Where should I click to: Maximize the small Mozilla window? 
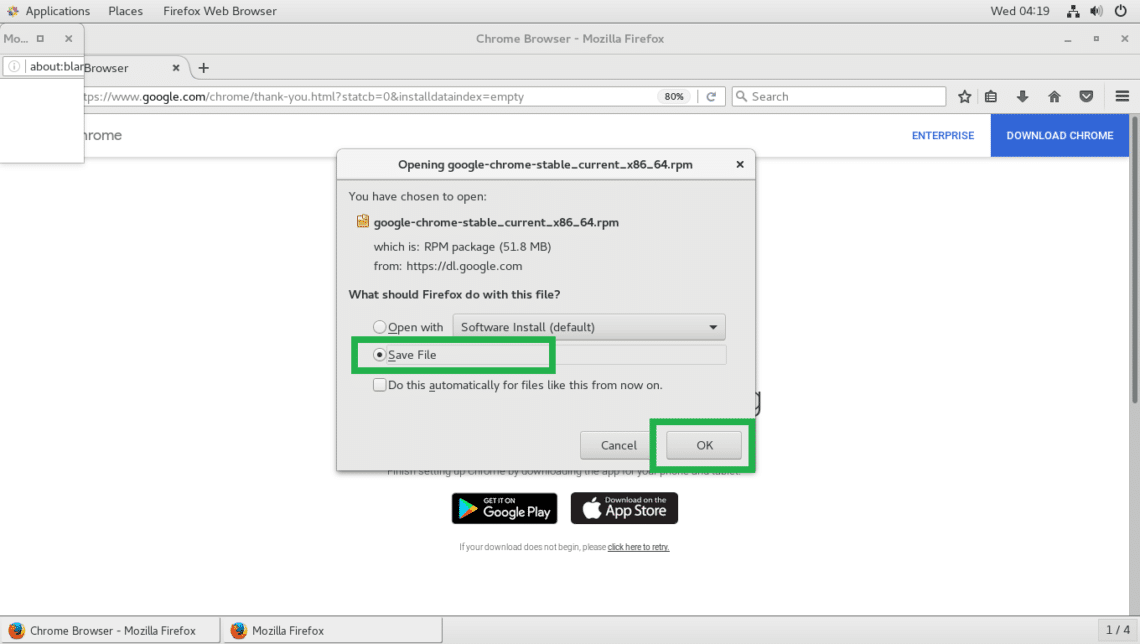tap(40, 39)
